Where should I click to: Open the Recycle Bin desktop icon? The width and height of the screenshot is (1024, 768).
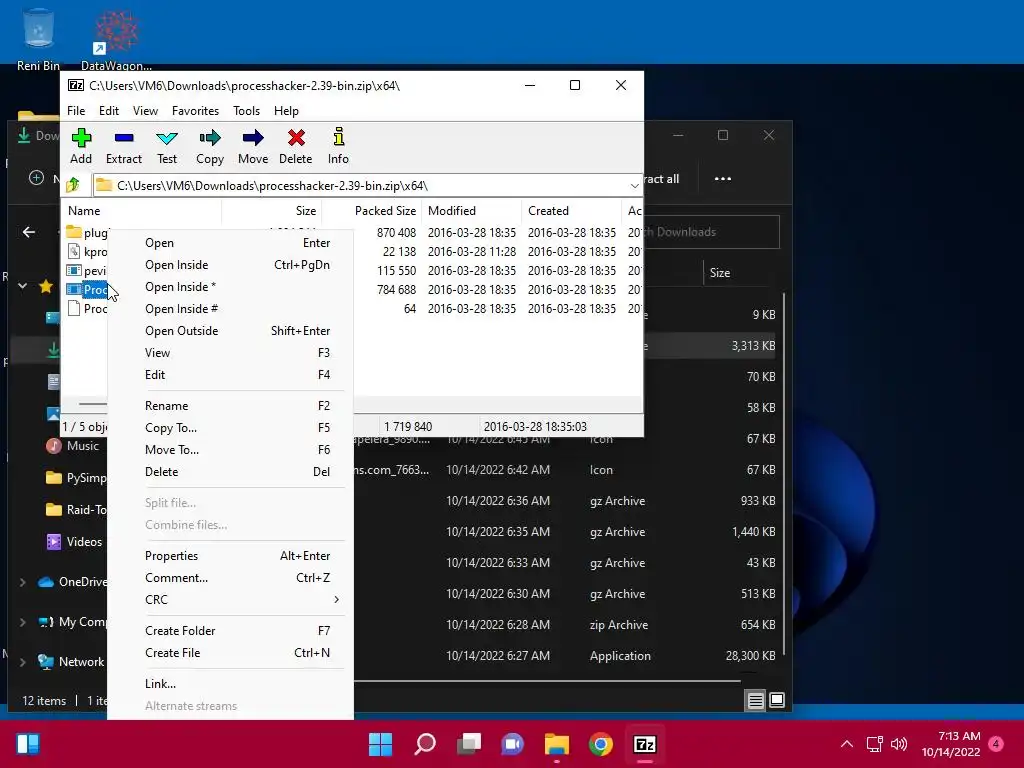(x=38, y=37)
